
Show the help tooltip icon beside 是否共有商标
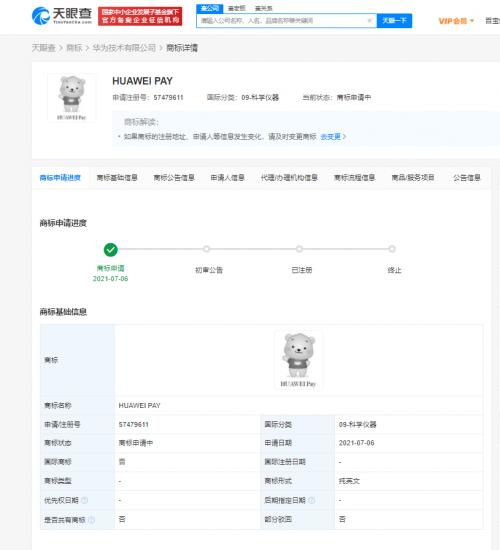click(x=91, y=520)
